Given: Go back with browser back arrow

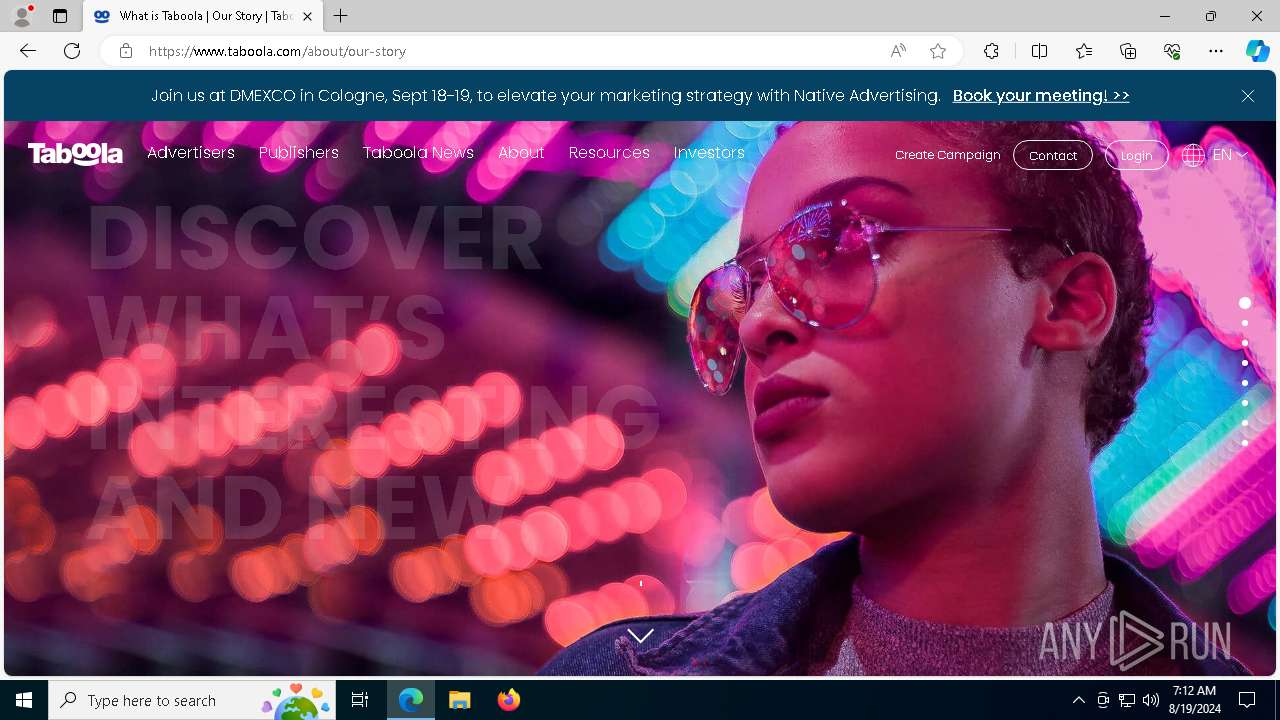Looking at the screenshot, I should tap(28, 51).
